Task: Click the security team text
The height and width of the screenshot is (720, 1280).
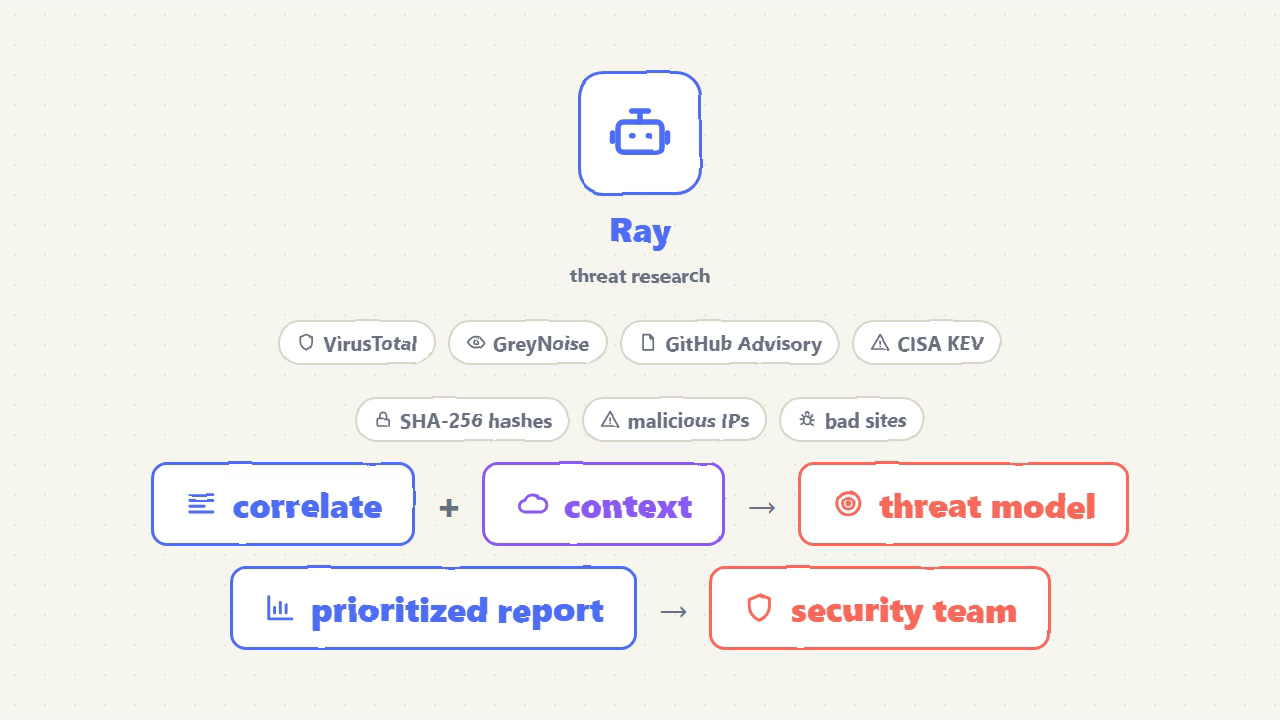Action: click(x=903, y=610)
